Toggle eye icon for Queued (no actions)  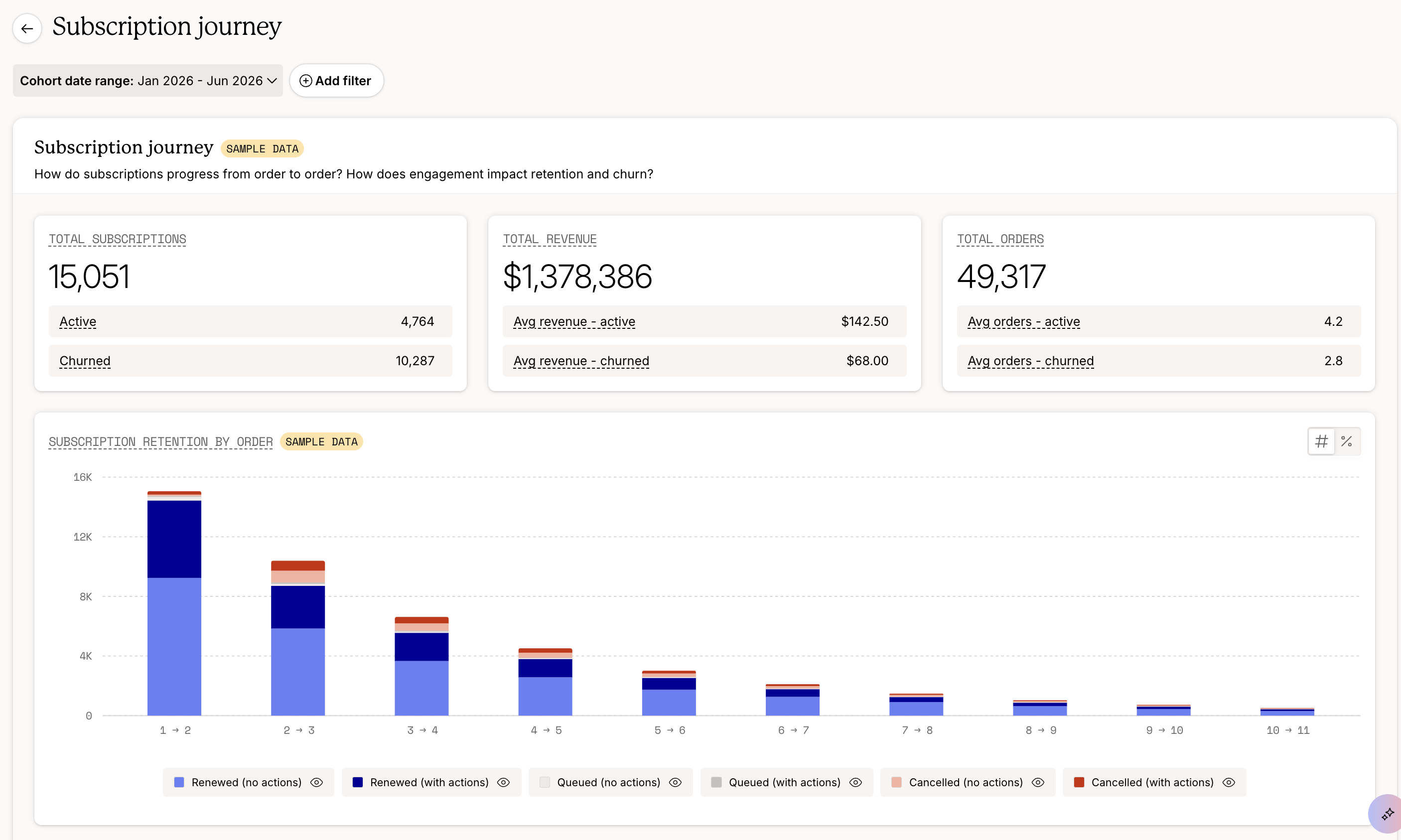(675, 782)
